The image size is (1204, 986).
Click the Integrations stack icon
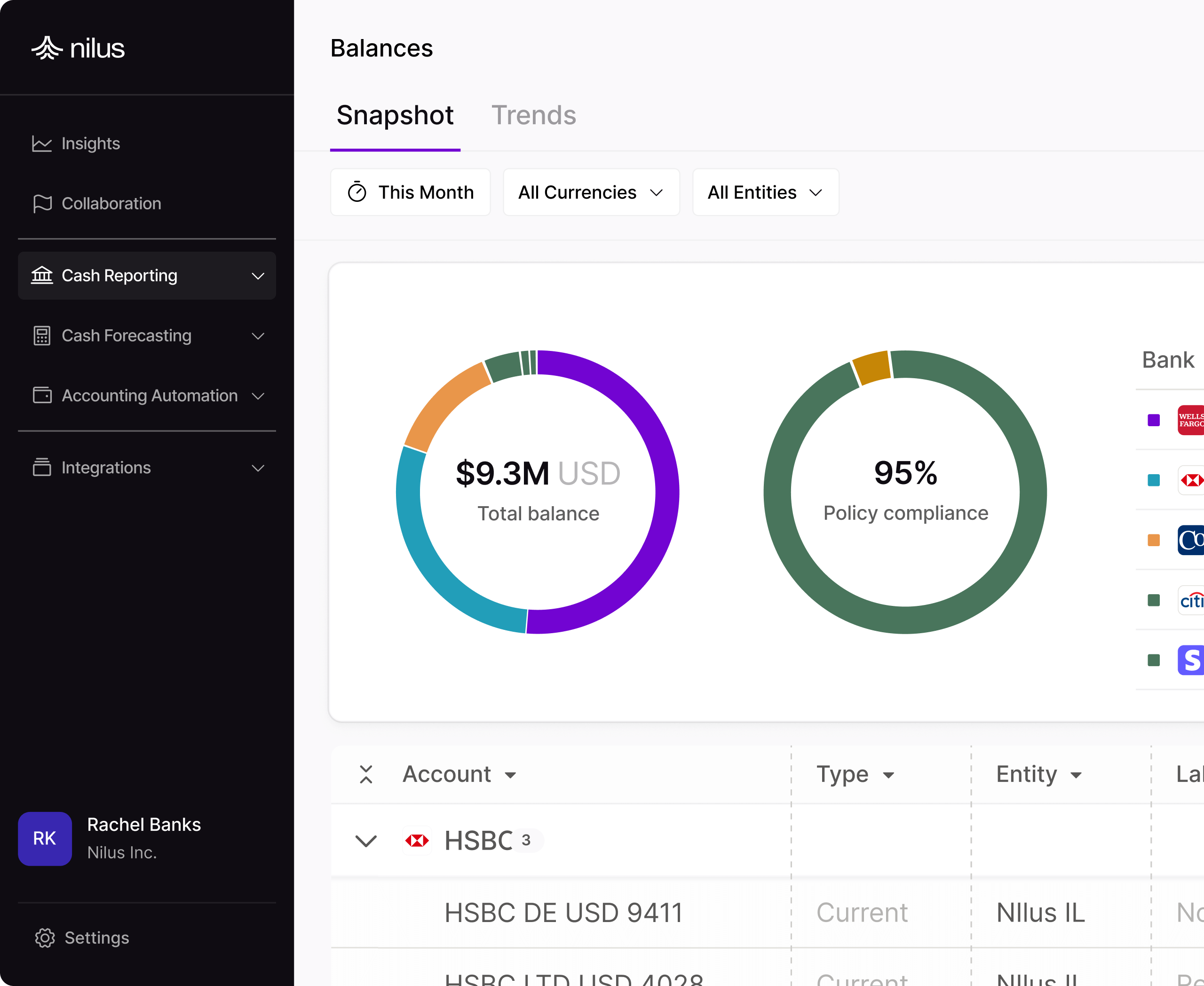41,468
